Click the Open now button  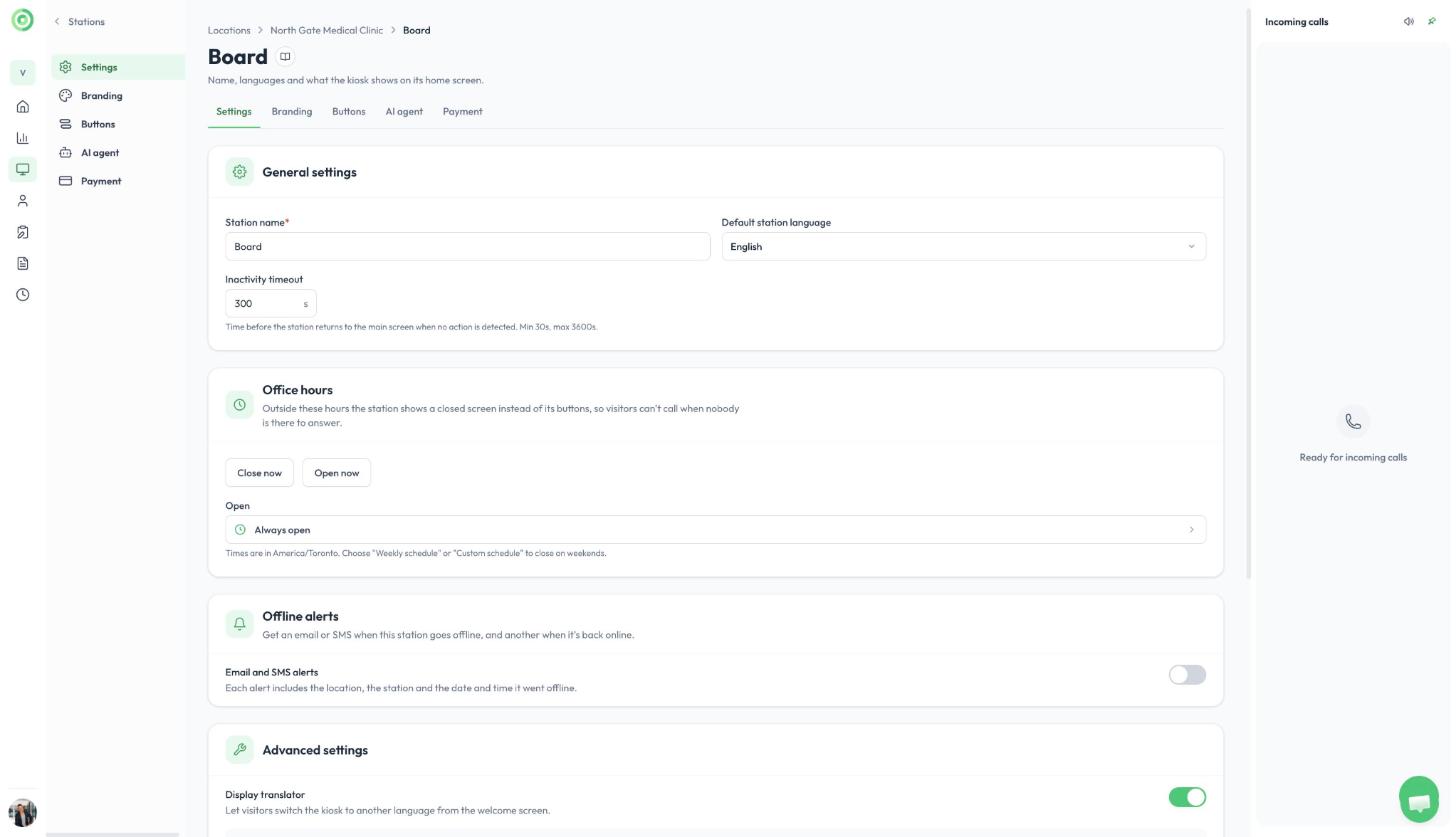pyautogui.click(x=336, y=473)
